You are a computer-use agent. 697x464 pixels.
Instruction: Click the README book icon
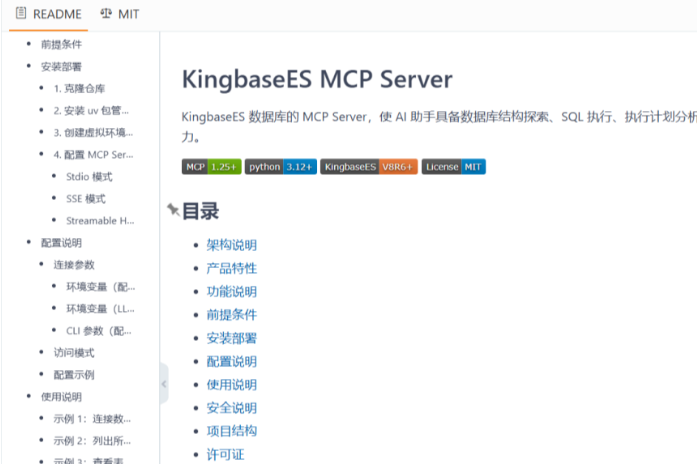tap(21, 13)
